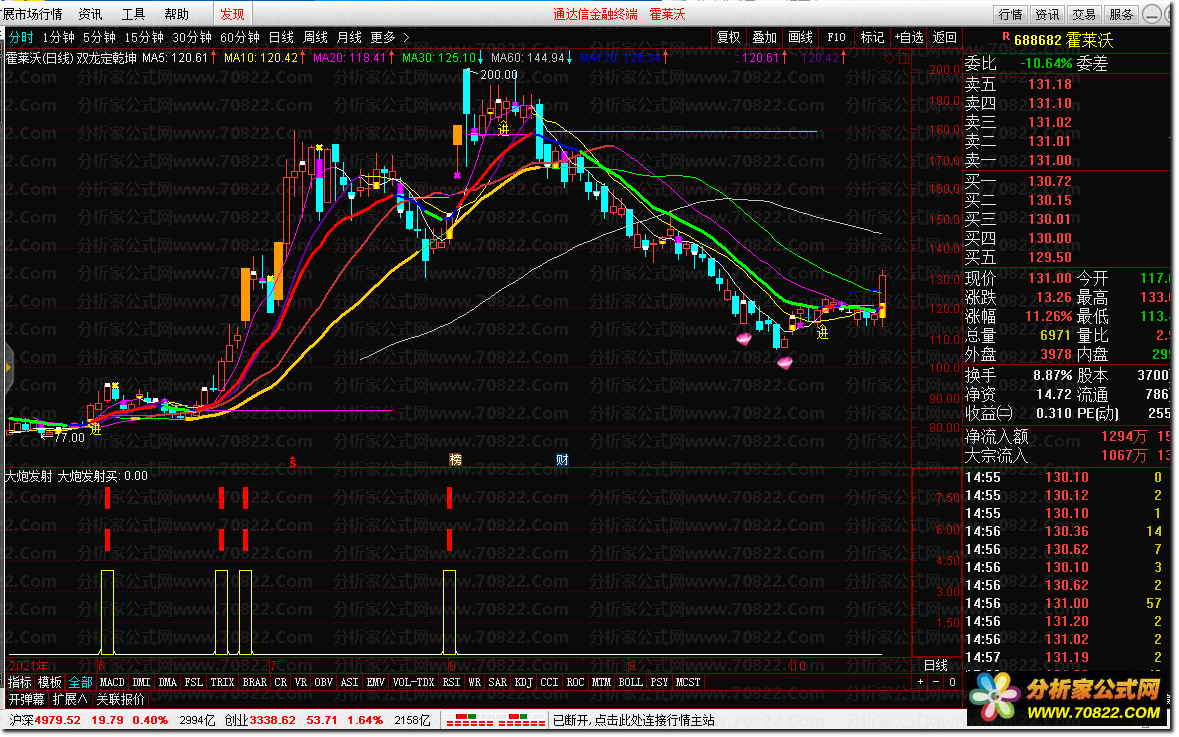The width and height of the screenshot is (1179, 737).
Task: Click the 叠加 overlay stock button
Action: click(764, 38)
